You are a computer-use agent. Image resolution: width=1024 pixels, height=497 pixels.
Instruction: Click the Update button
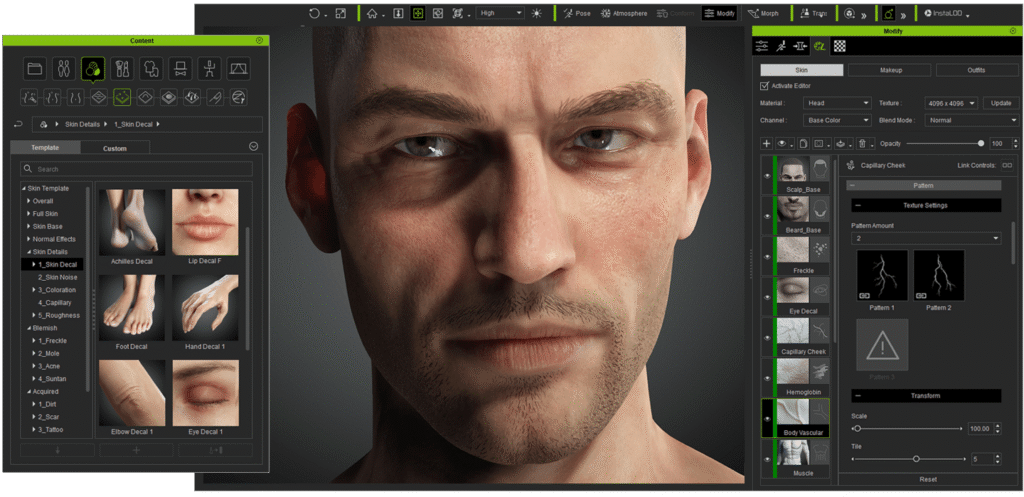[1000, 103]
